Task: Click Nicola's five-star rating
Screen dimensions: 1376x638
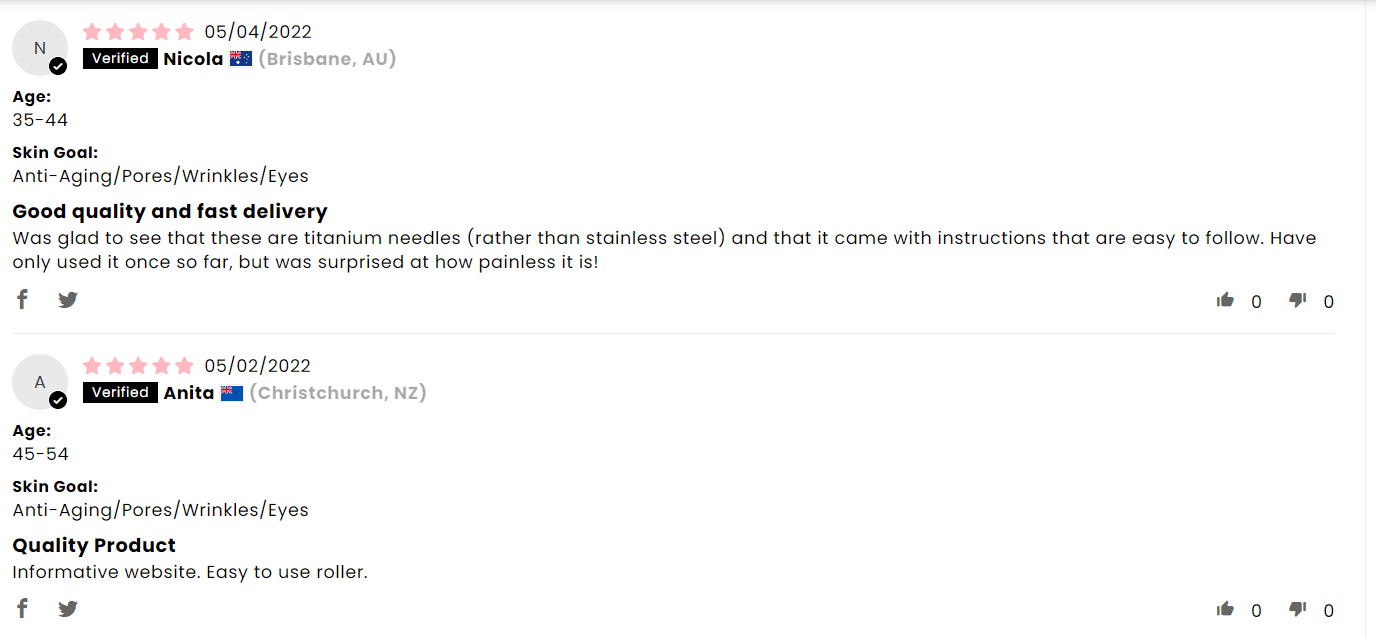Action: tap(138, 32)
